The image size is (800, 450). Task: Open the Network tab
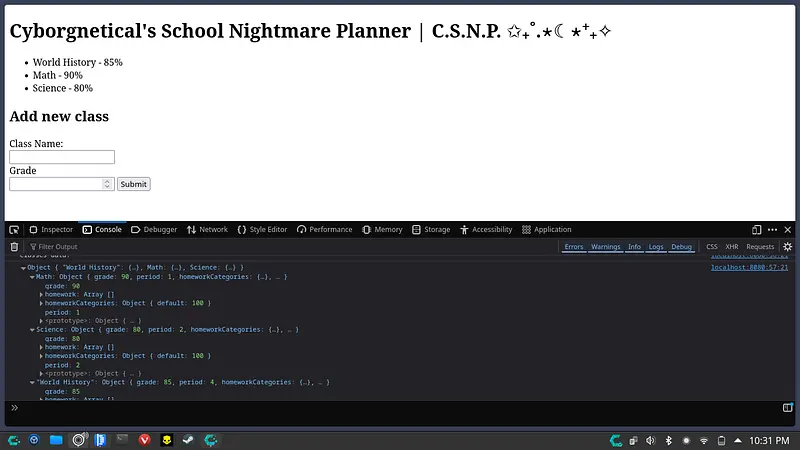click(x=207, y=229)
